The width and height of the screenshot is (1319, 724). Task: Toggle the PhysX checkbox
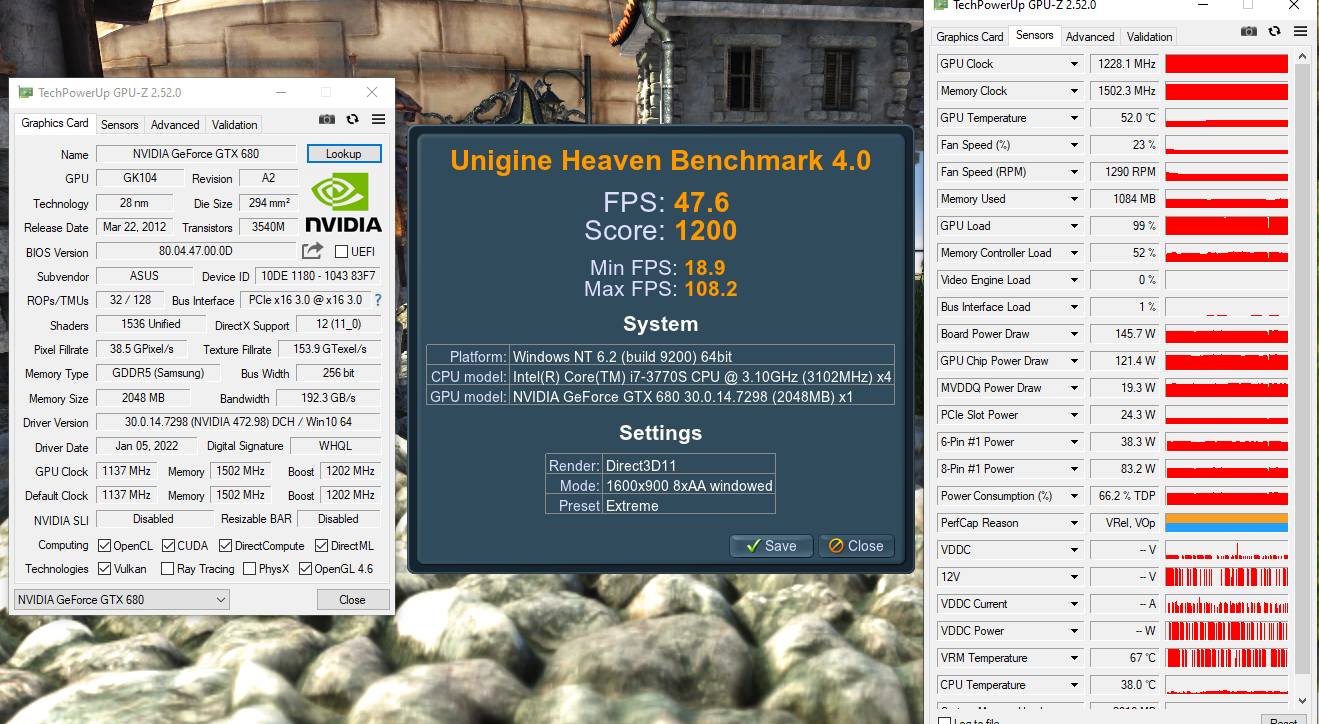(x=250, y=569)
